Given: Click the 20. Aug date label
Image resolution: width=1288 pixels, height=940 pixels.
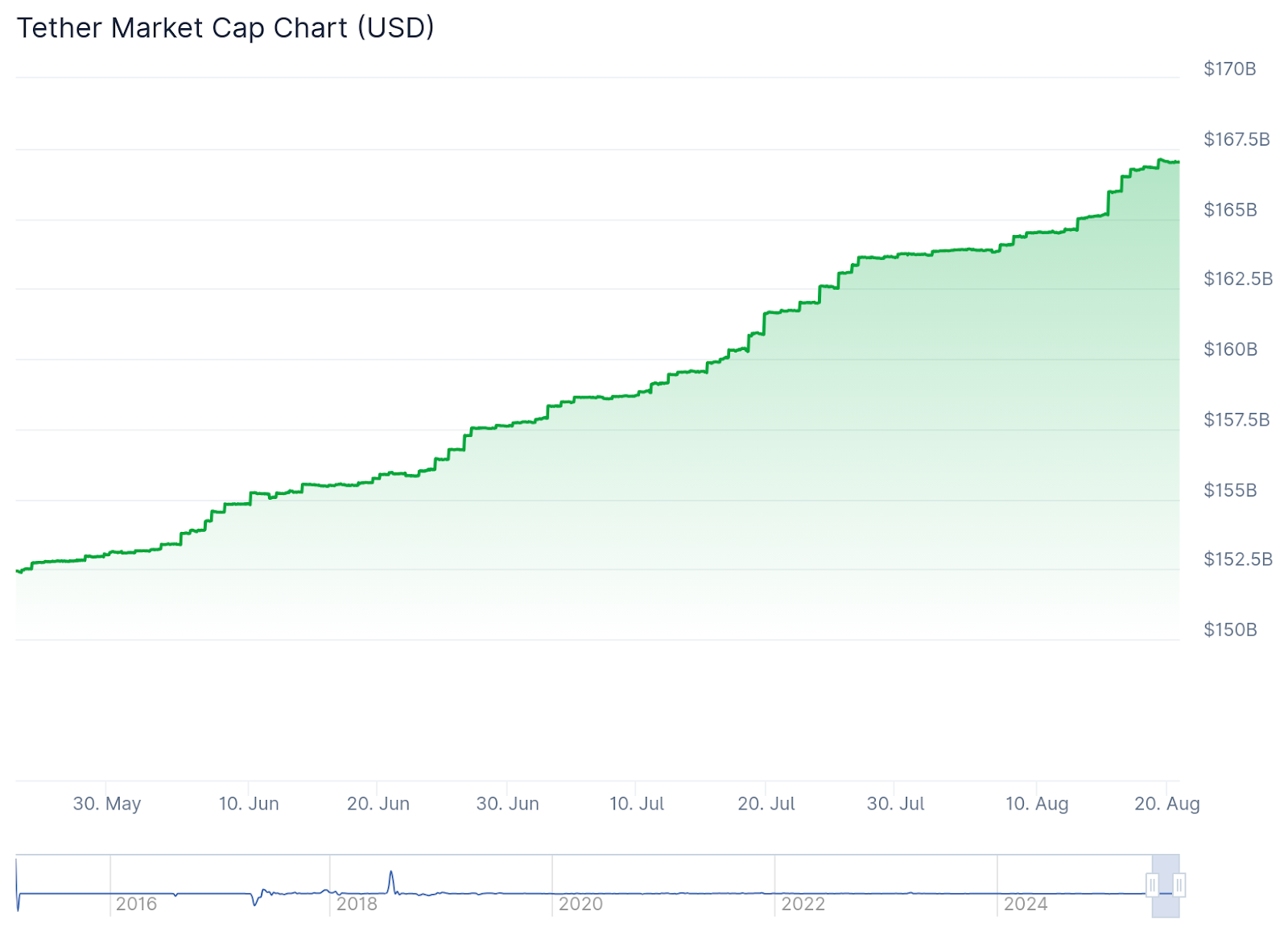Looking at the screenshot, I should click(1167, 803).
